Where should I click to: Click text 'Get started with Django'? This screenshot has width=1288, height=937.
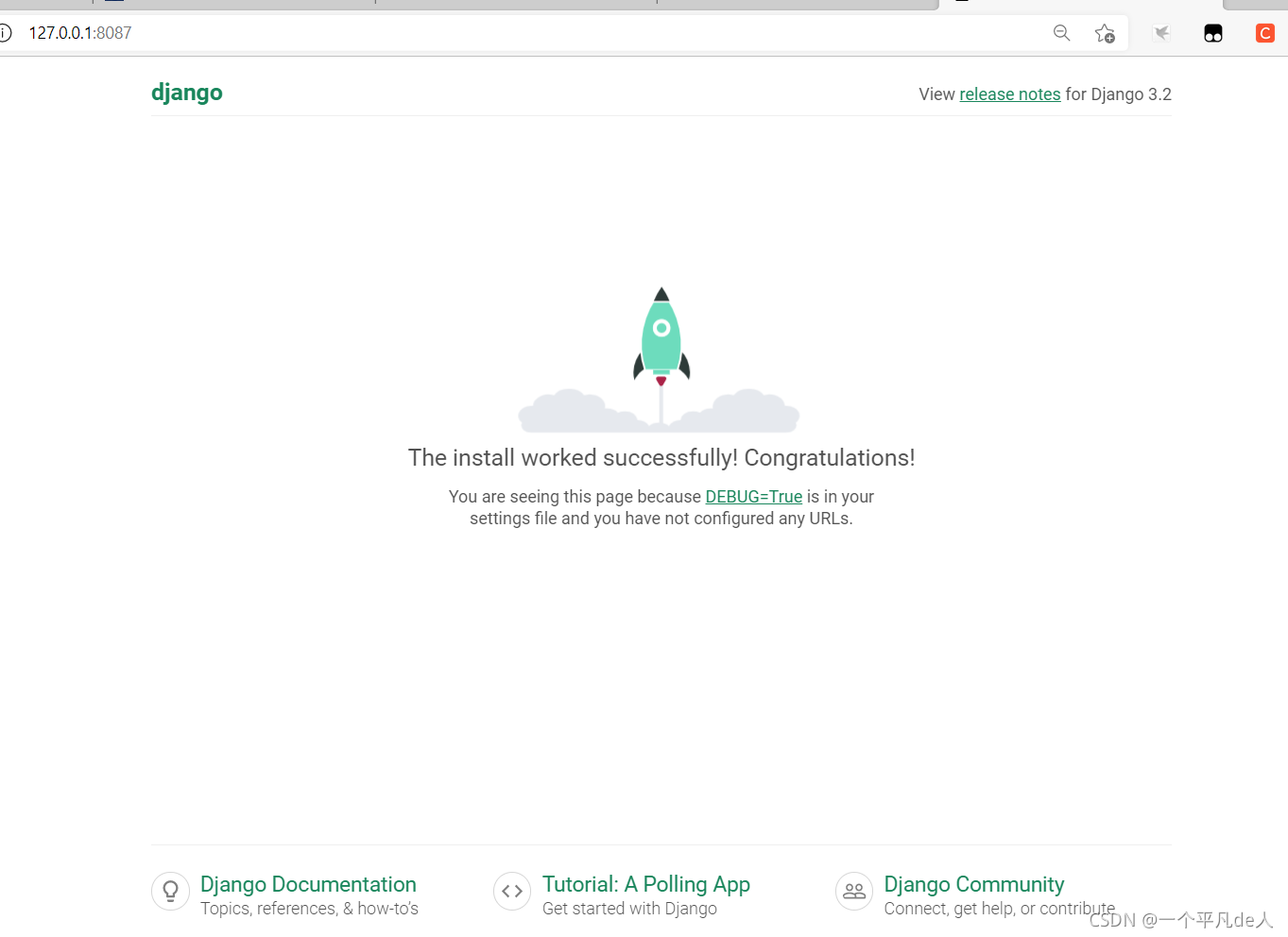tap(629, 909)
